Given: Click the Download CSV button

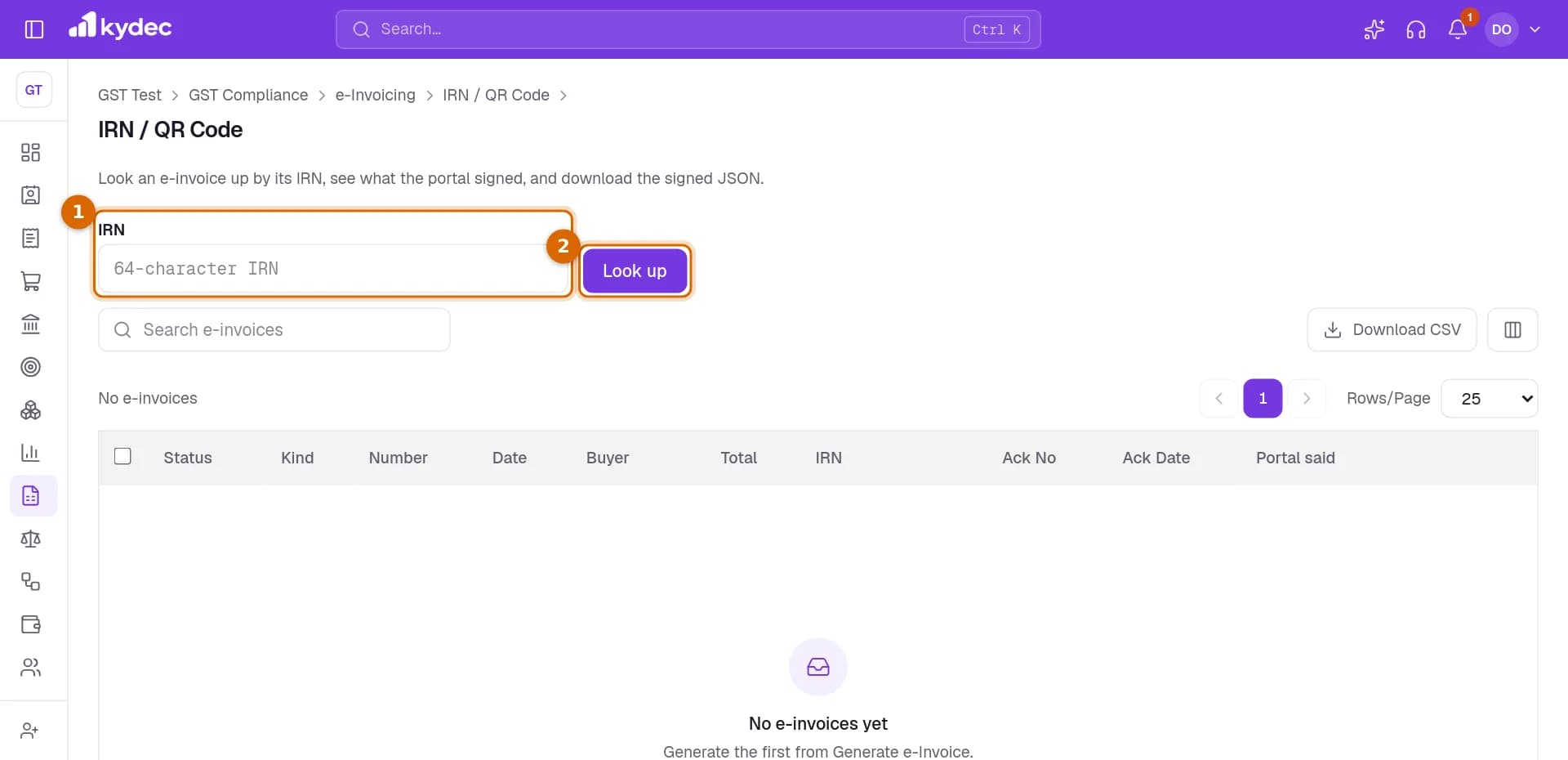Looking at the screenshot, I should click(x=1392, y=329).
